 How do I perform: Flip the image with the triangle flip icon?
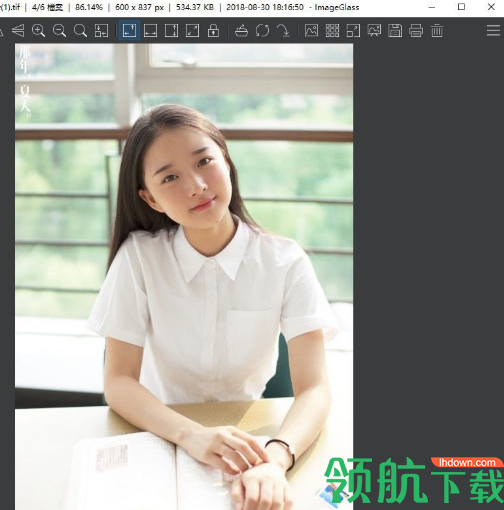(x=18, y=31)
